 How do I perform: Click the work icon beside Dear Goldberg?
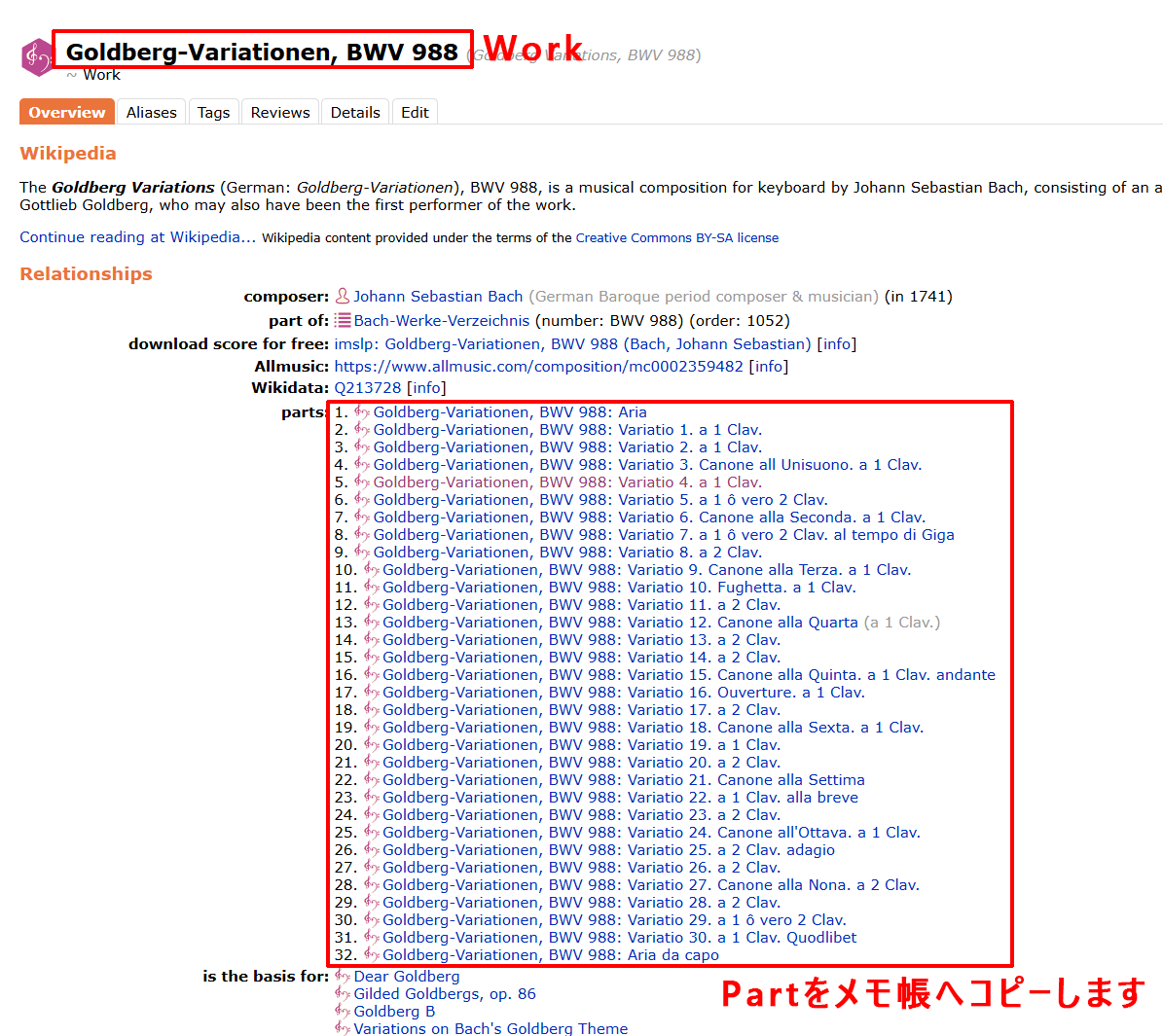click(343, 976)
